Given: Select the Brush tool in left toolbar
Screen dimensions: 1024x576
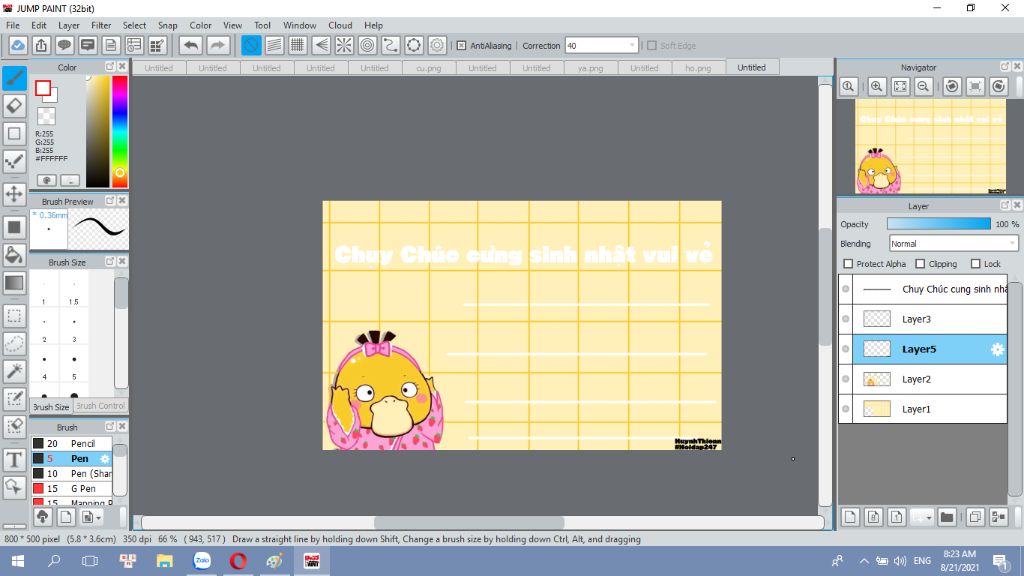Looking at the screenshot, I should [14, 78].
